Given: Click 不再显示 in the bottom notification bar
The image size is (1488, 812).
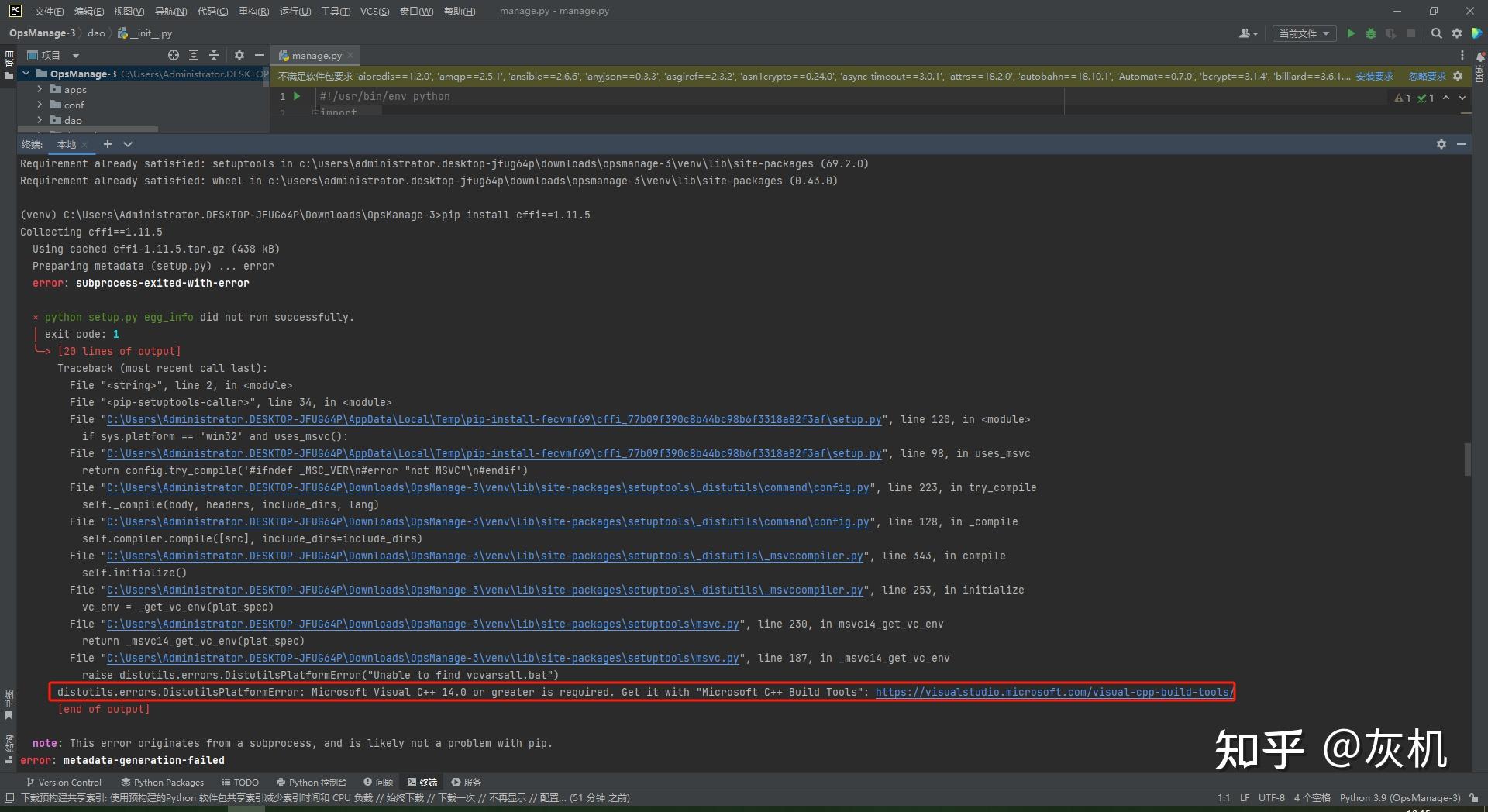Looking at the screenshot, I should point(508,797).
